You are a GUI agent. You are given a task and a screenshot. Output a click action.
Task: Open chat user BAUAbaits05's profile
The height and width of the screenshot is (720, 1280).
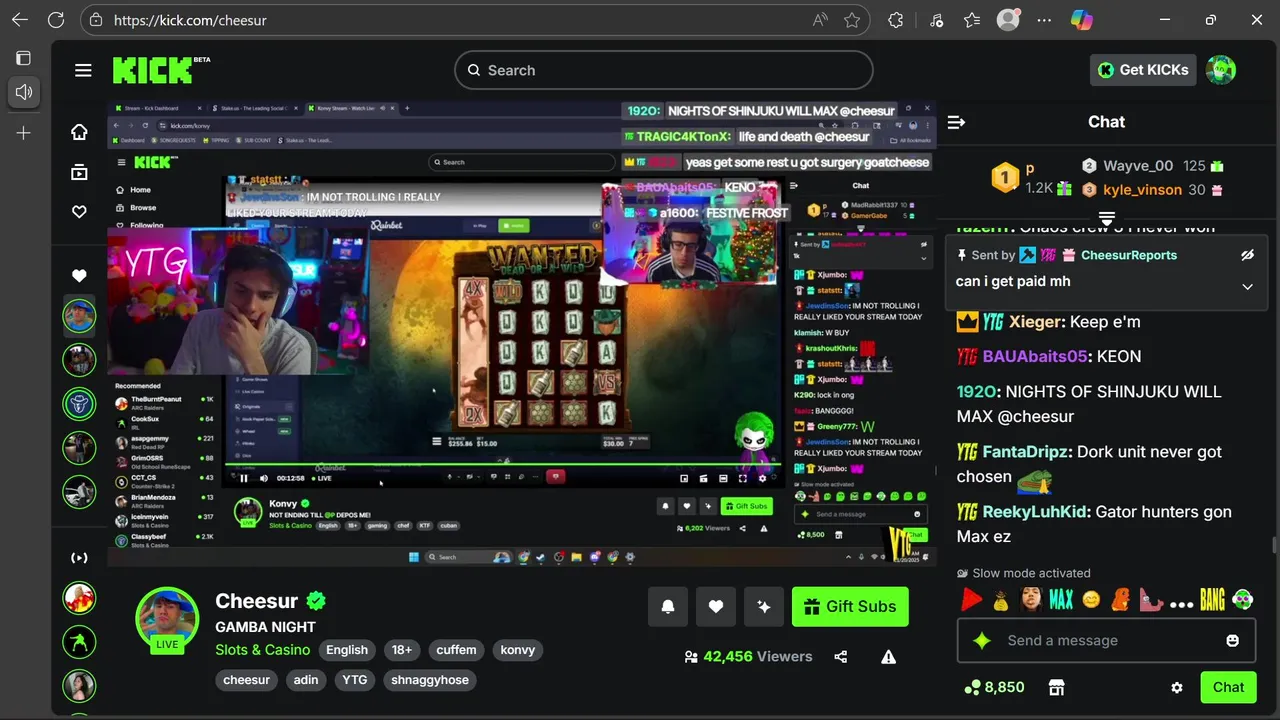(x=1034, y=357)
